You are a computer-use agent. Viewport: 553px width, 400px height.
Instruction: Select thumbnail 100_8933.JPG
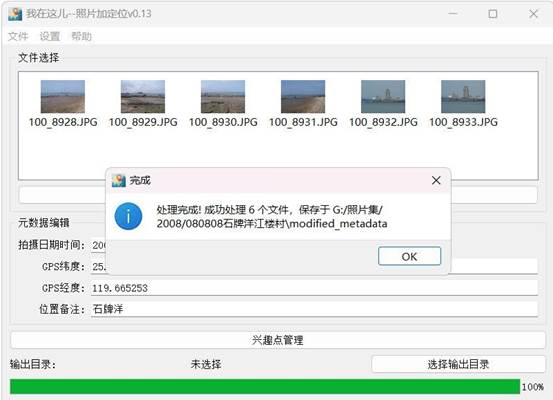click(463, 104)
